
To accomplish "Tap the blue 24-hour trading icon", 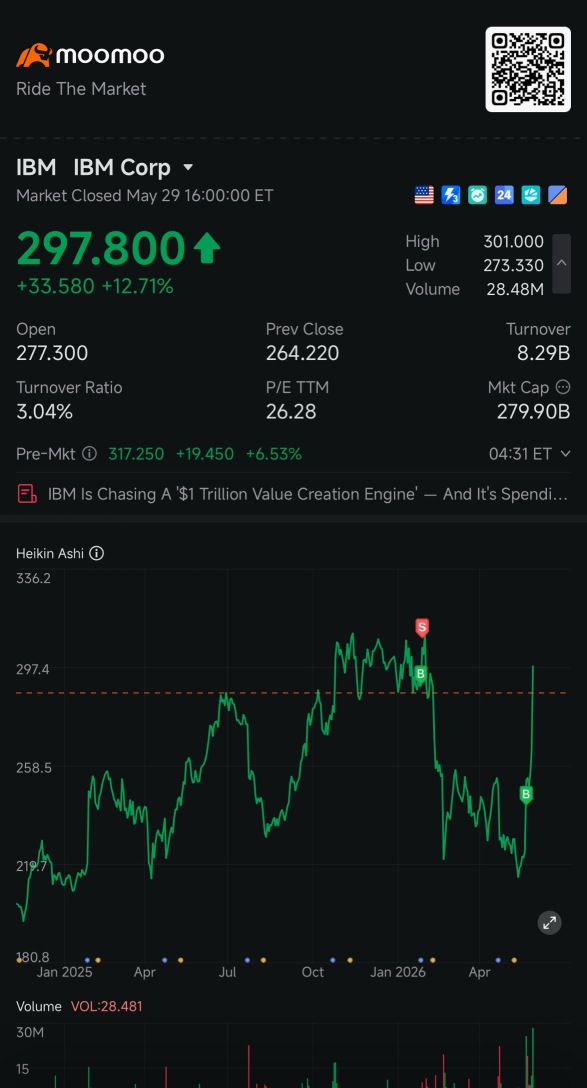I will pyautogui.click(x=504, y=196).
